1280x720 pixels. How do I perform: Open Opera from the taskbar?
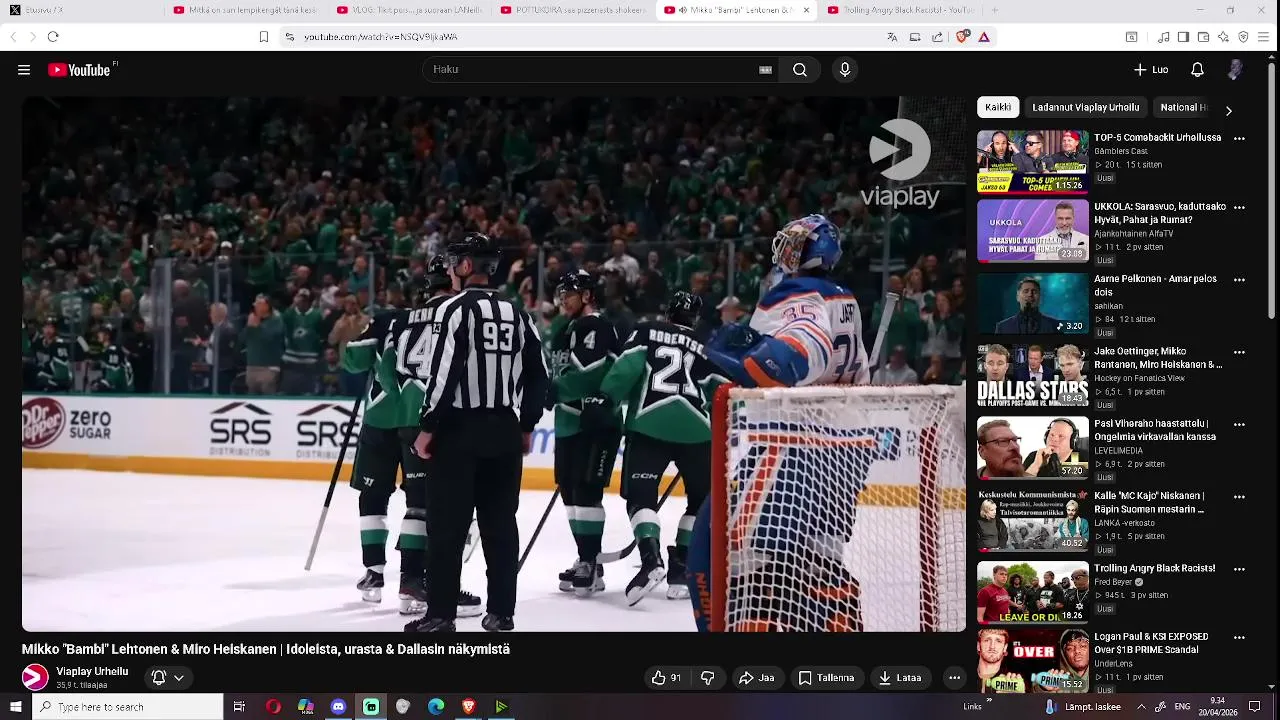pyautogui.click(x=273, y=707)
